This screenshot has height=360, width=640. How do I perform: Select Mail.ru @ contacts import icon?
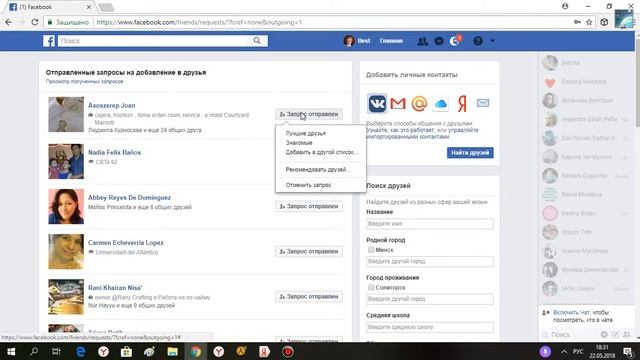(419, 103)
